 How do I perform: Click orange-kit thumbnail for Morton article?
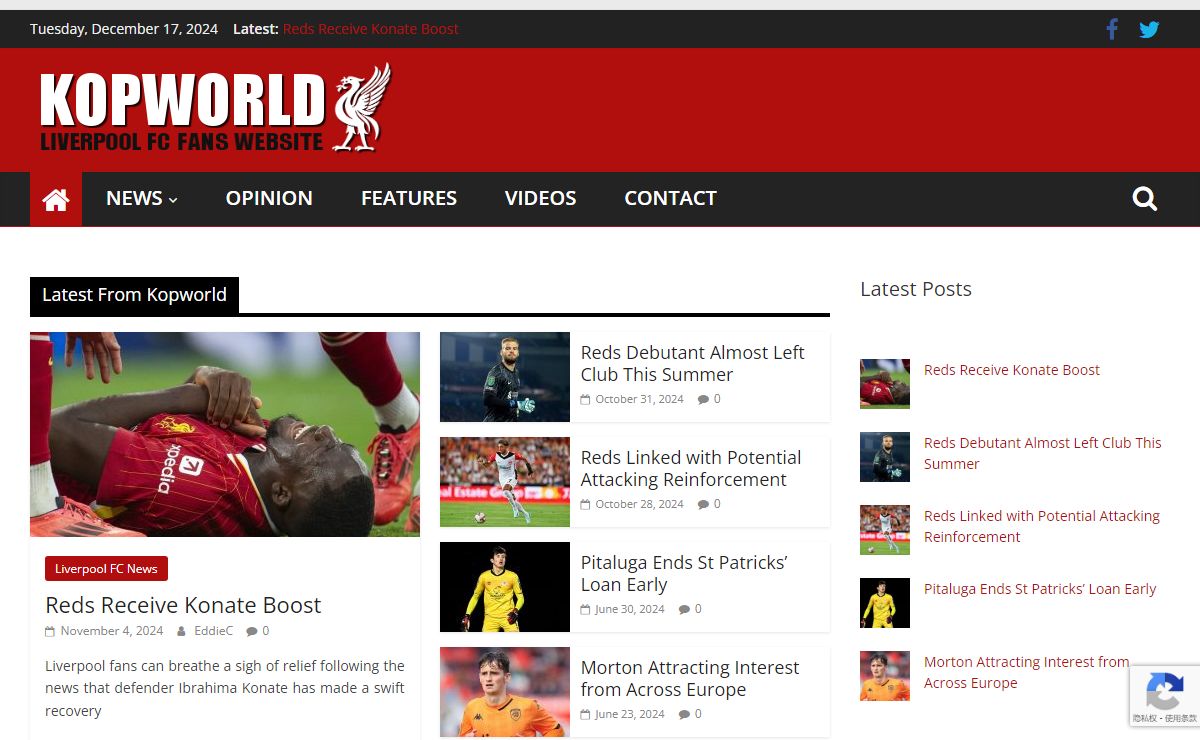point(505,692)
